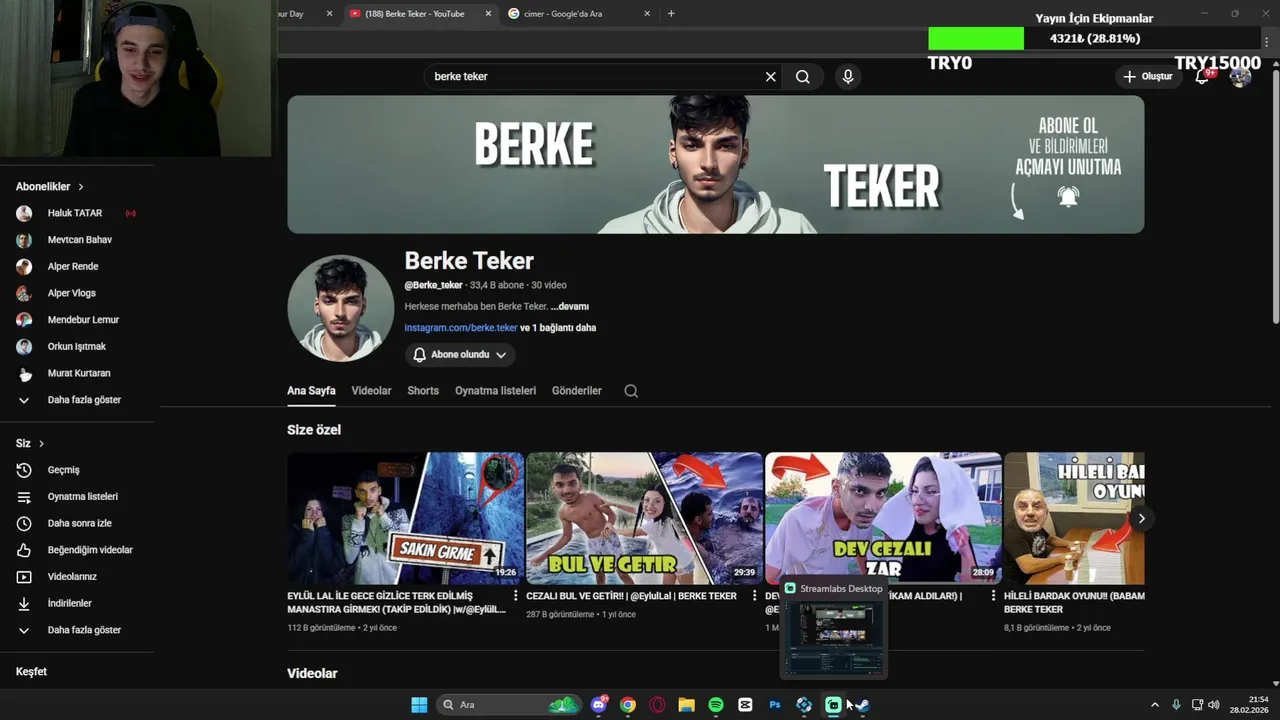Clear the search box with the X icon
This screenshot has height=720, width=1280.
(771, 77)
